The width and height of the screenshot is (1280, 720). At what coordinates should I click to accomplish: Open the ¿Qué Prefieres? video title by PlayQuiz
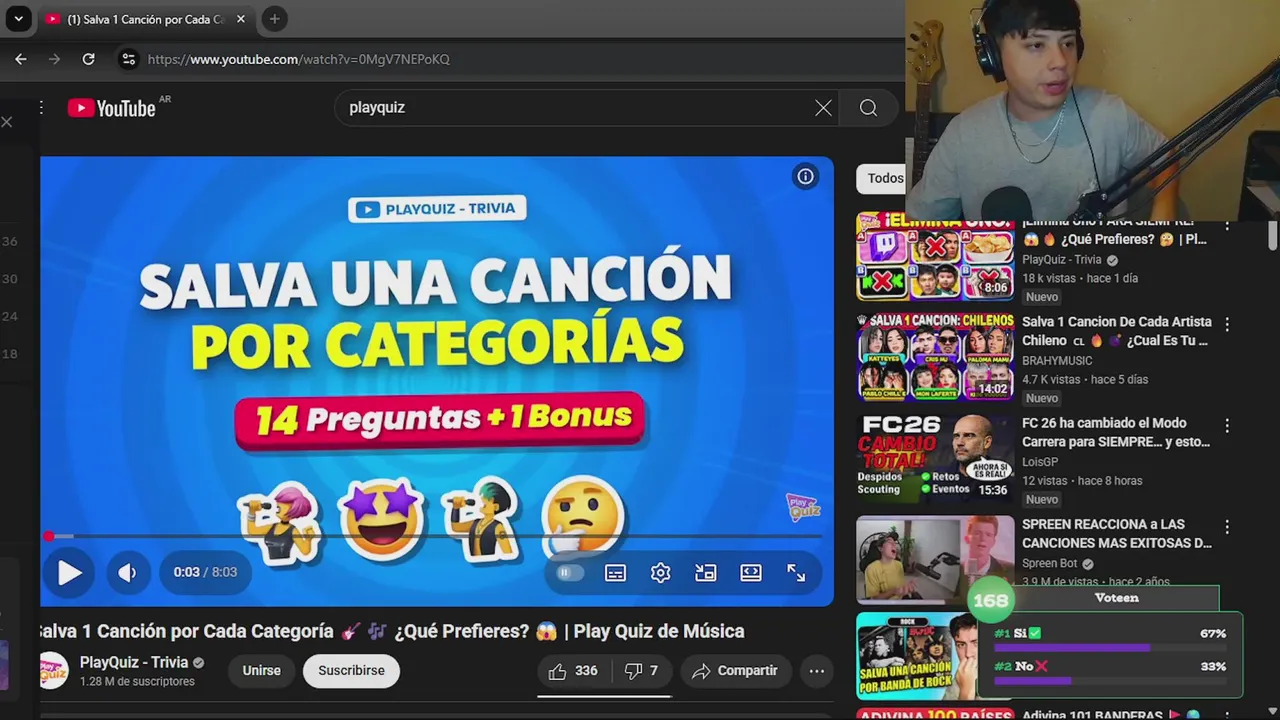[1114, 231]
